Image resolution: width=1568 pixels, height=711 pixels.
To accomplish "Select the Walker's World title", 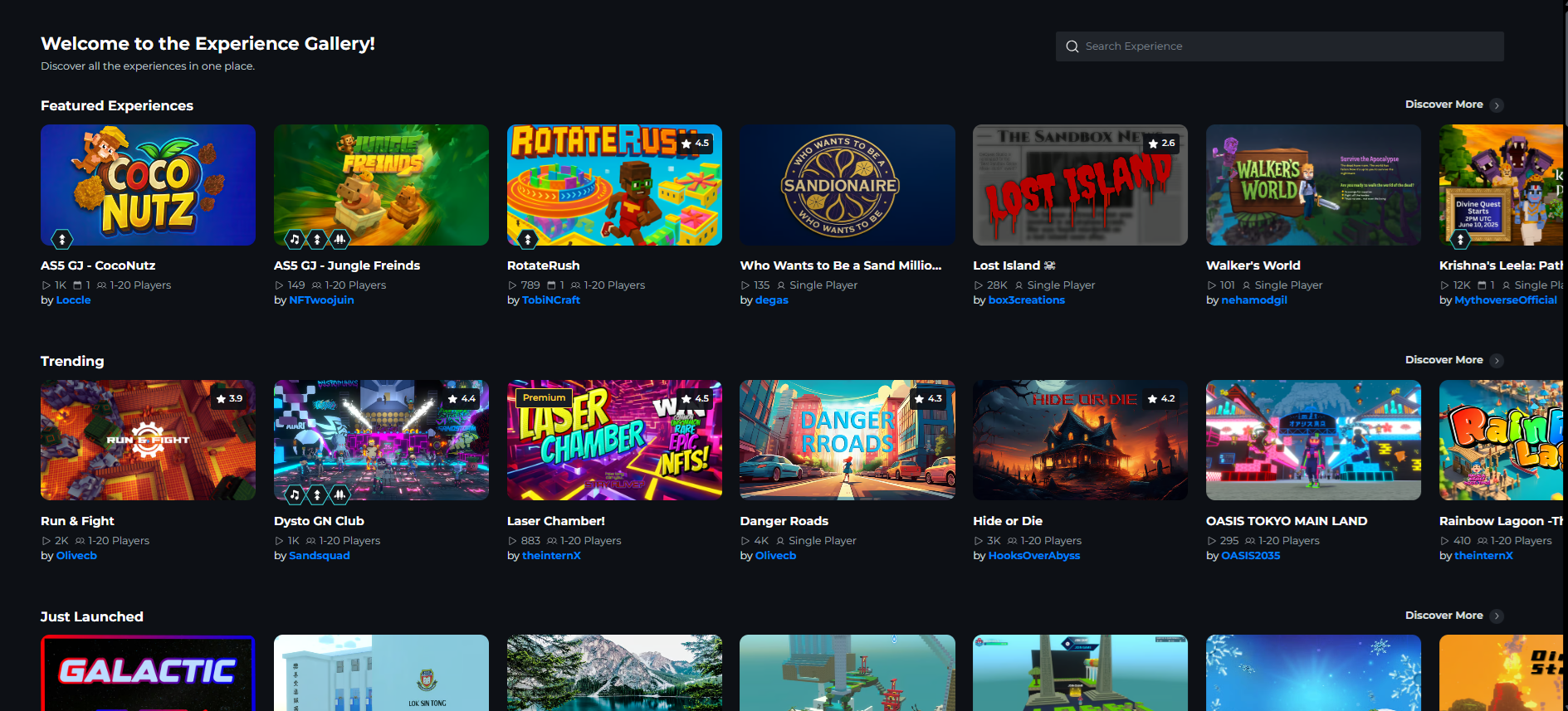I will tap(1253, 265).
